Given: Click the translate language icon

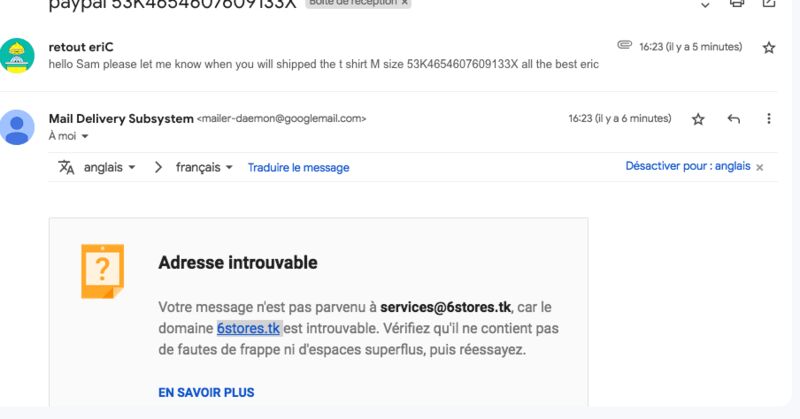Looking at the screenshot, I should tap(66, 167).
